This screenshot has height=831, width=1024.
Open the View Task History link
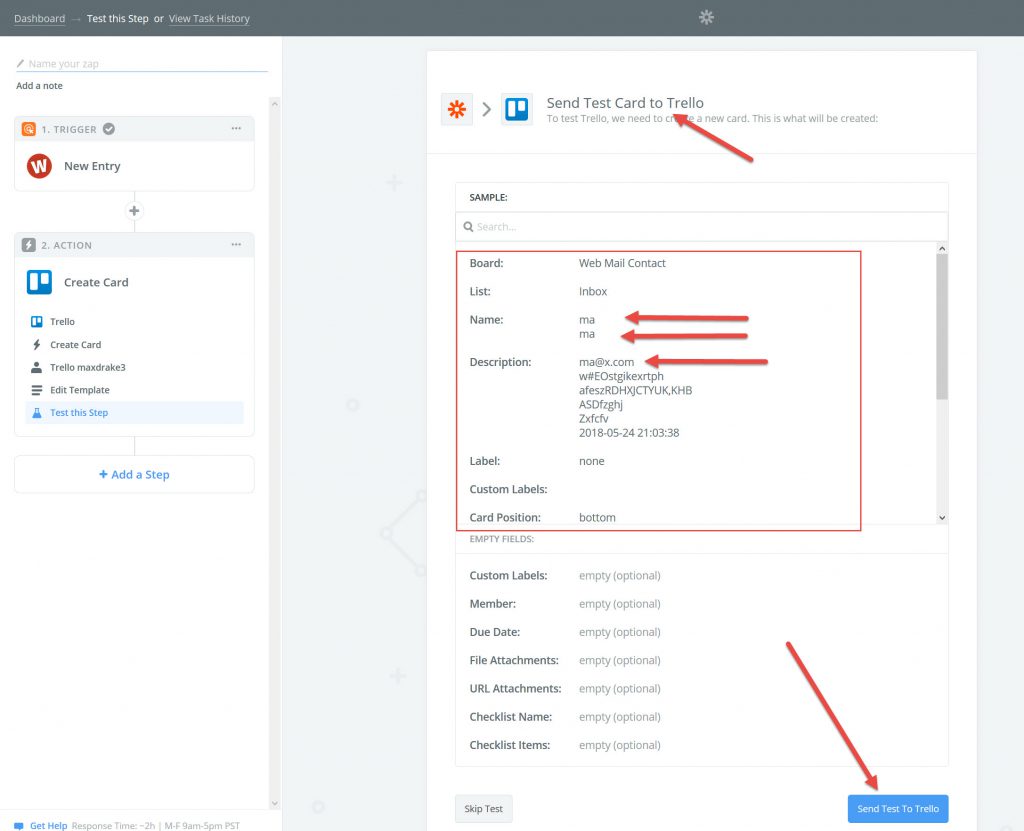click(x=209, y=18)
